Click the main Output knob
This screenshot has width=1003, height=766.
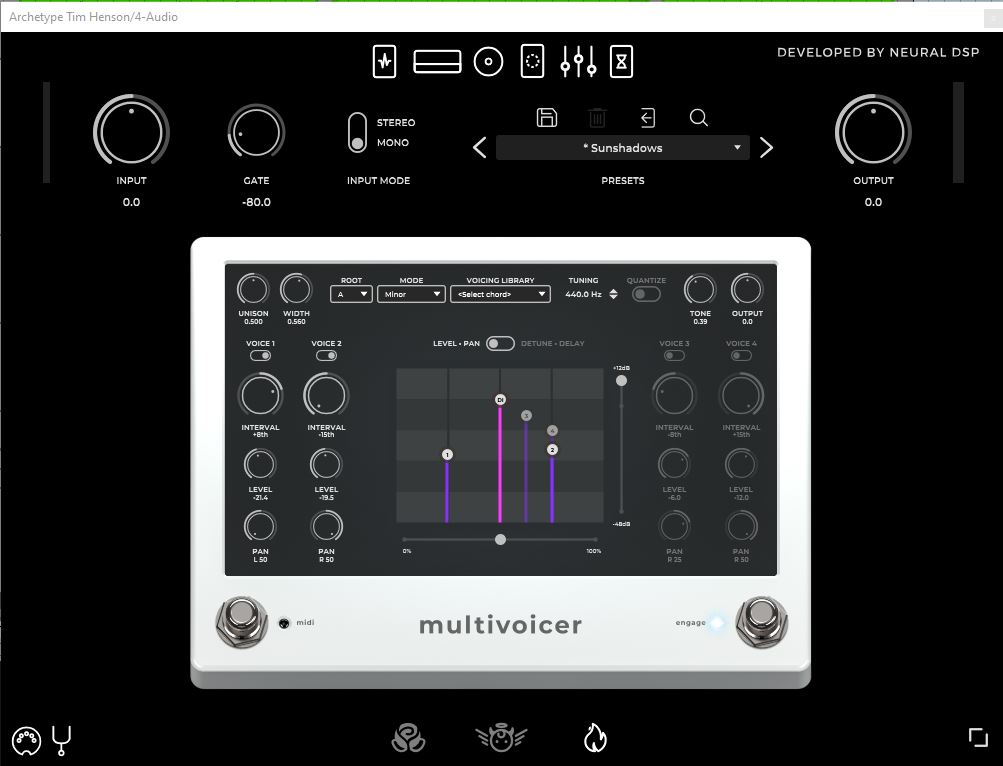(x=873, y=132)
